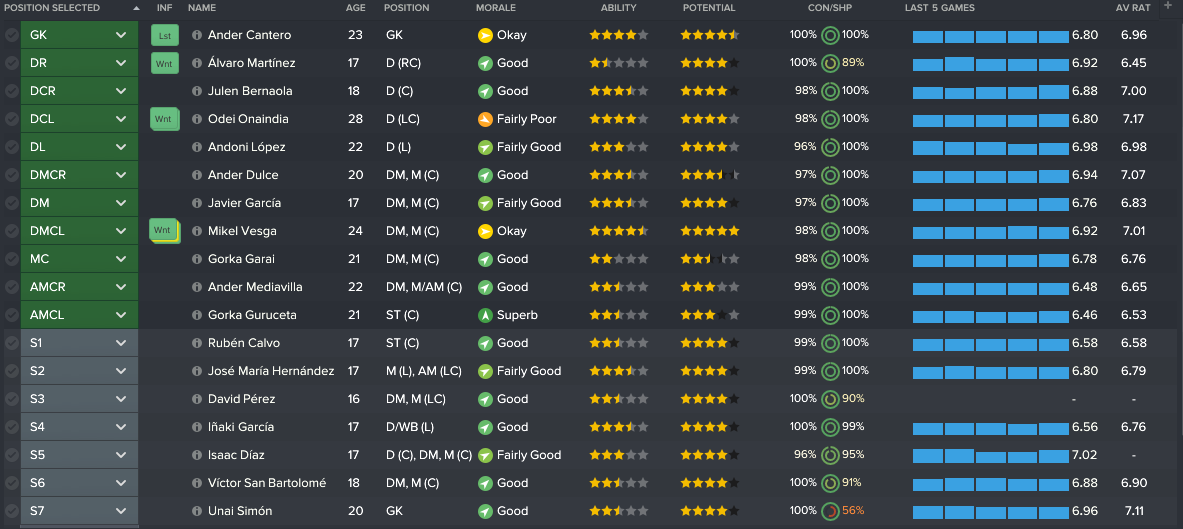1183x529 pixels.
Task: Toggle the selection tick on the DM row
Action: pos(11,203)
